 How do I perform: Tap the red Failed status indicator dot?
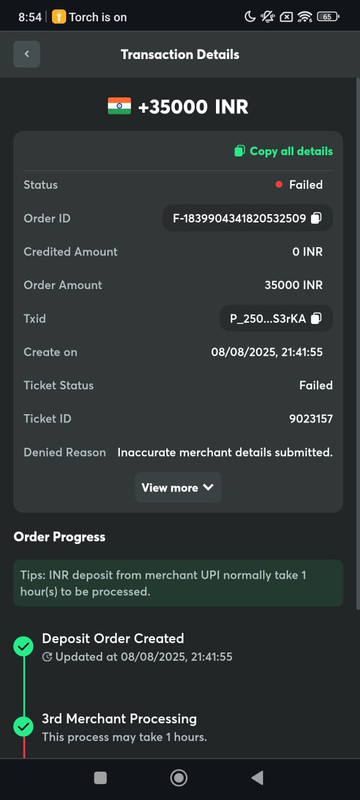pyautogui.click(x=278, y=185)
